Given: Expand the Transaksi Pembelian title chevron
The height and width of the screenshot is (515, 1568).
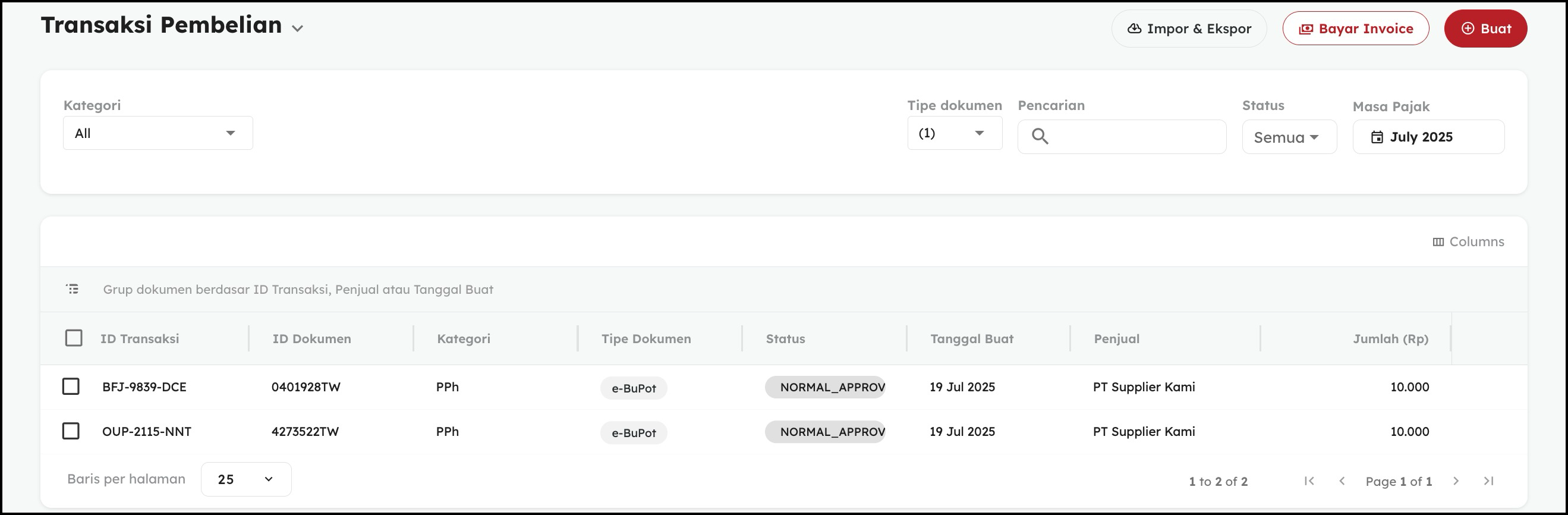Looking at the screenshot, I should 297,28.
